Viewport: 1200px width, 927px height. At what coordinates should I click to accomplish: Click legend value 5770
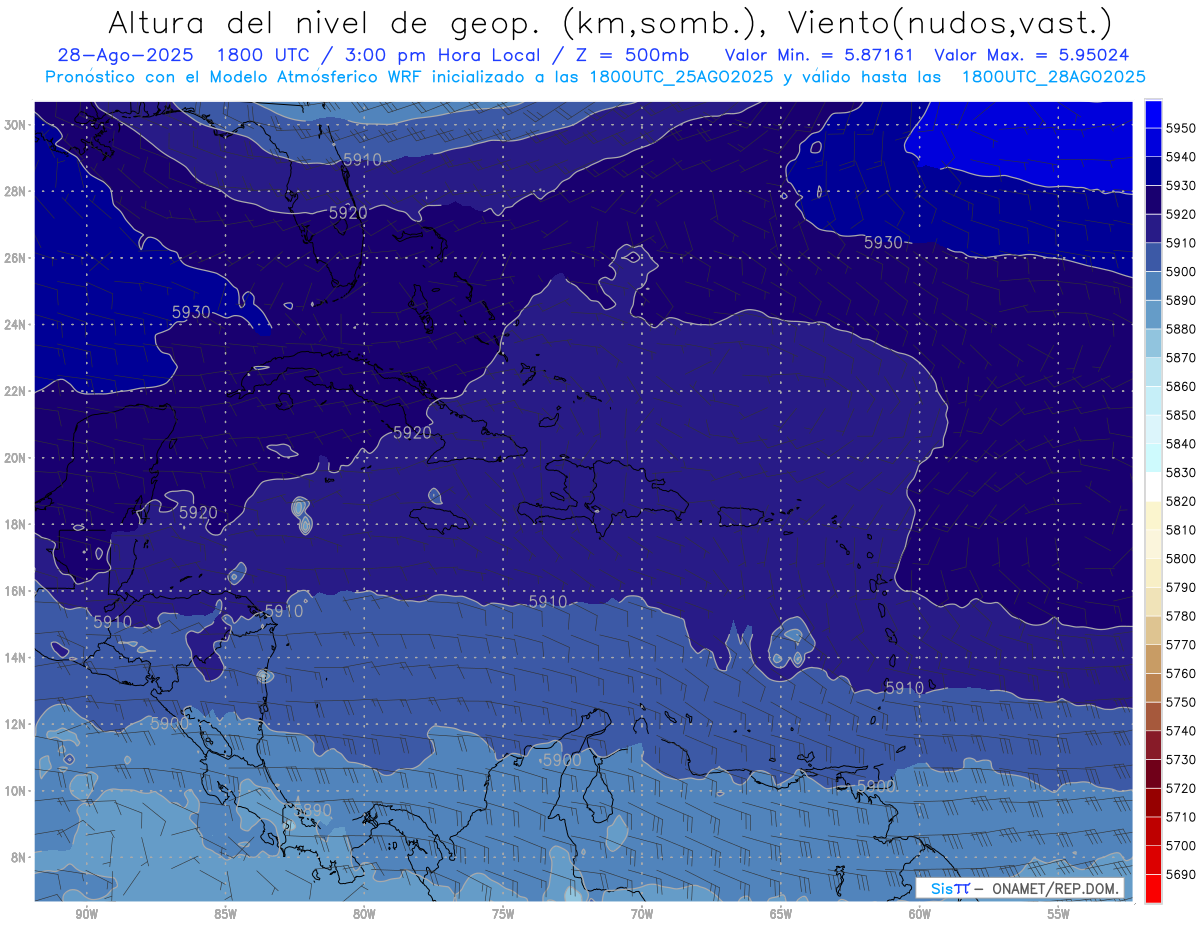click(x=1182, y=645)
